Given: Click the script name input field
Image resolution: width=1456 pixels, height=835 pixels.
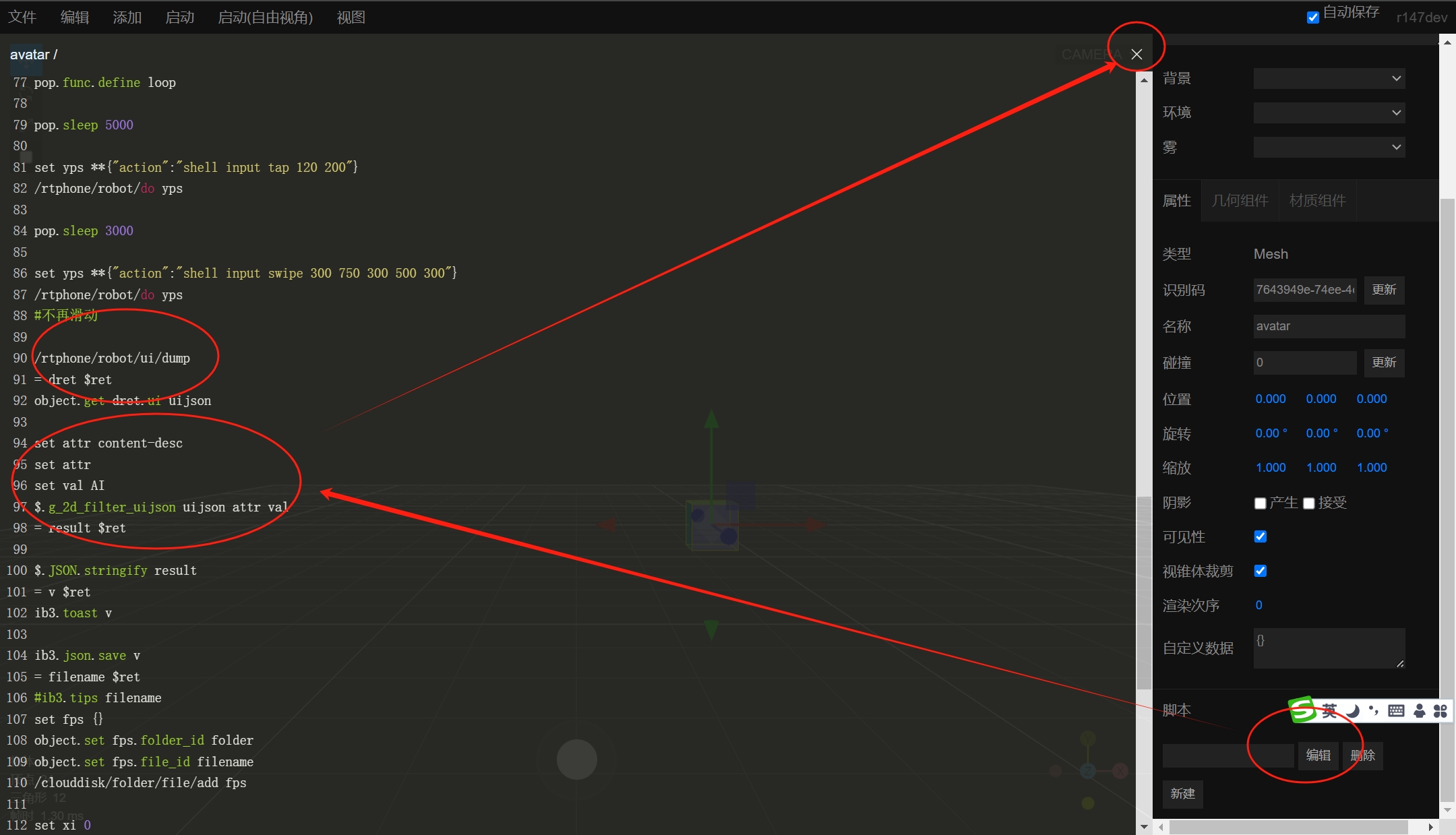Looking at the screenshot, I should pyautogui.click(x=1228, y=755).
